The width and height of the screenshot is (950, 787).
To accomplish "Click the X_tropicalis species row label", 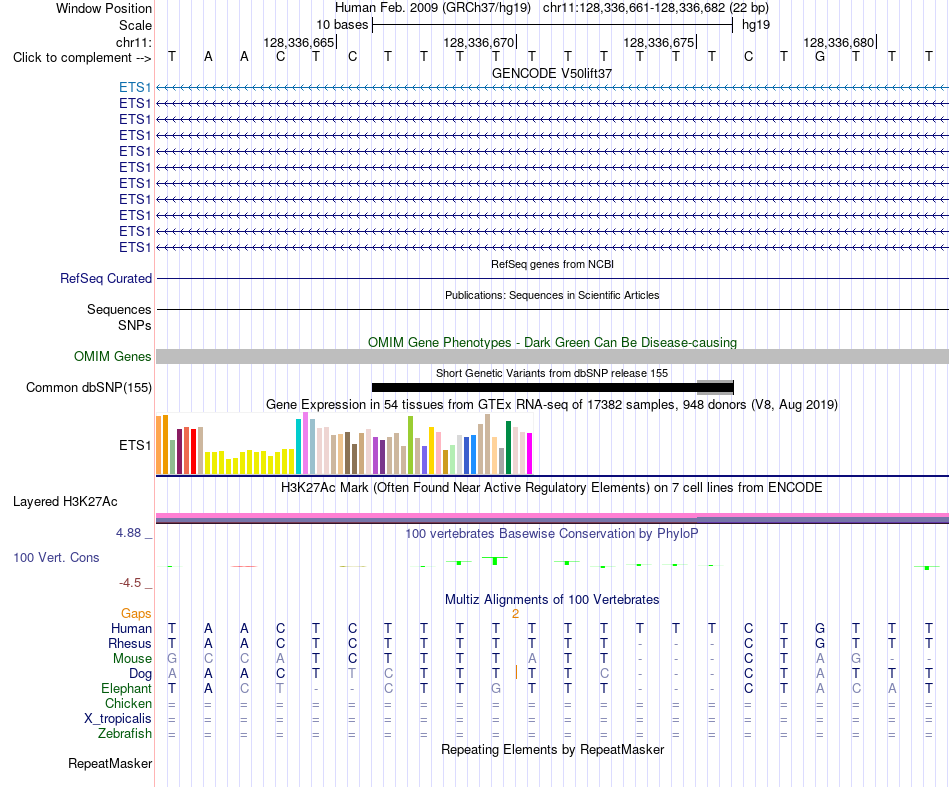I will [118, 719].
